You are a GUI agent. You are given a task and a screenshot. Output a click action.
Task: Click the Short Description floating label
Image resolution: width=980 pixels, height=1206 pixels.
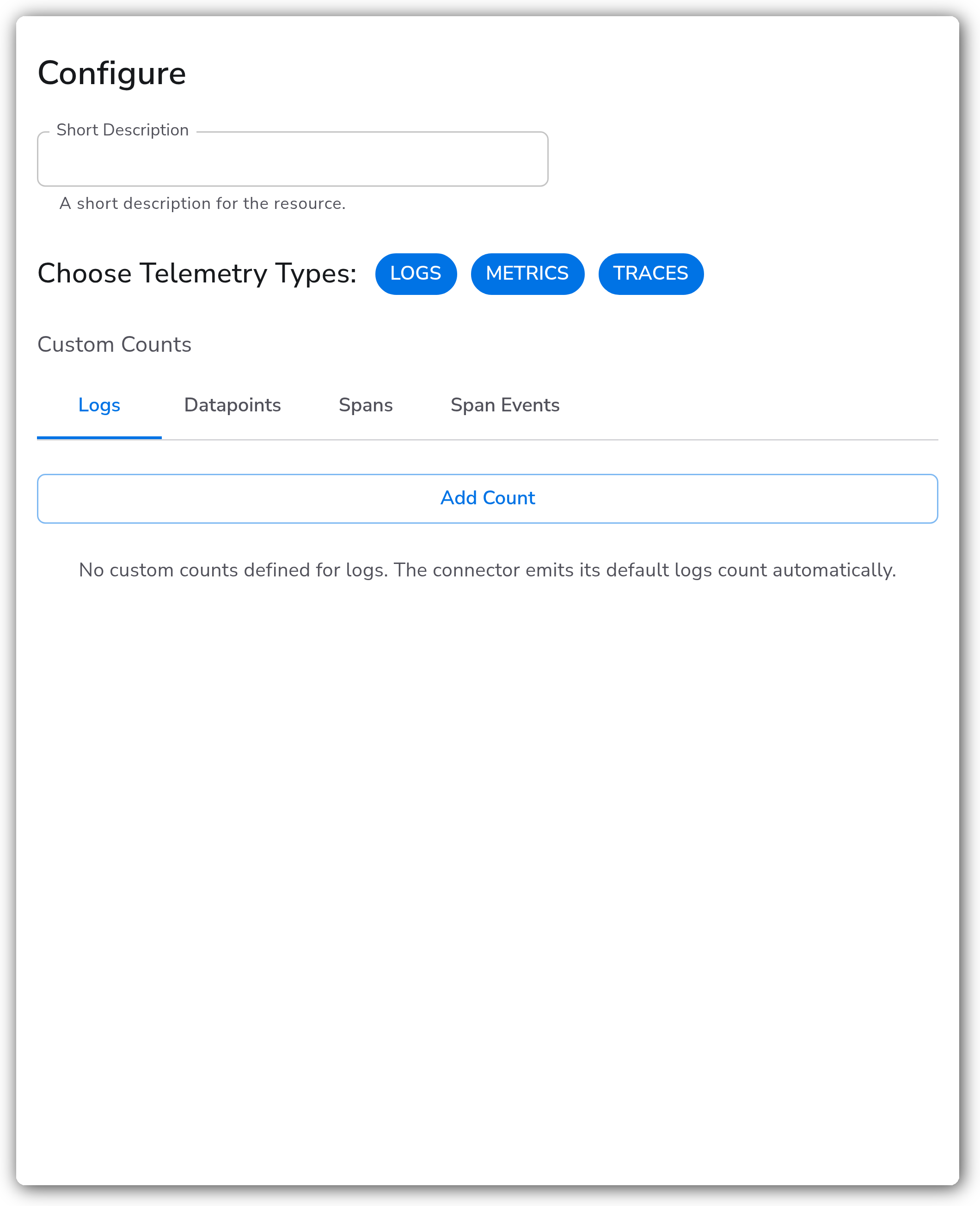[122, 130]
